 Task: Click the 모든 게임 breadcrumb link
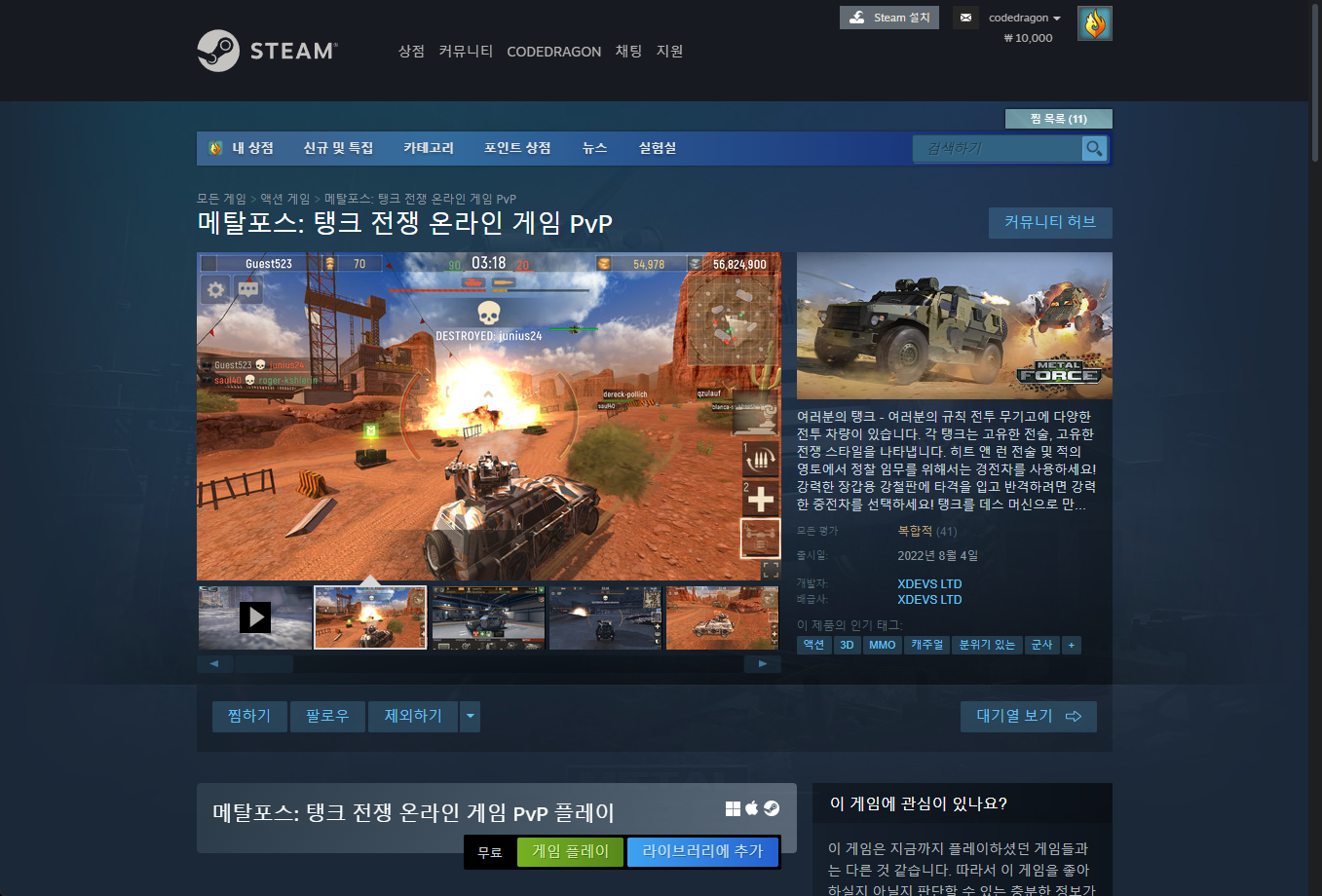point(221,199)
